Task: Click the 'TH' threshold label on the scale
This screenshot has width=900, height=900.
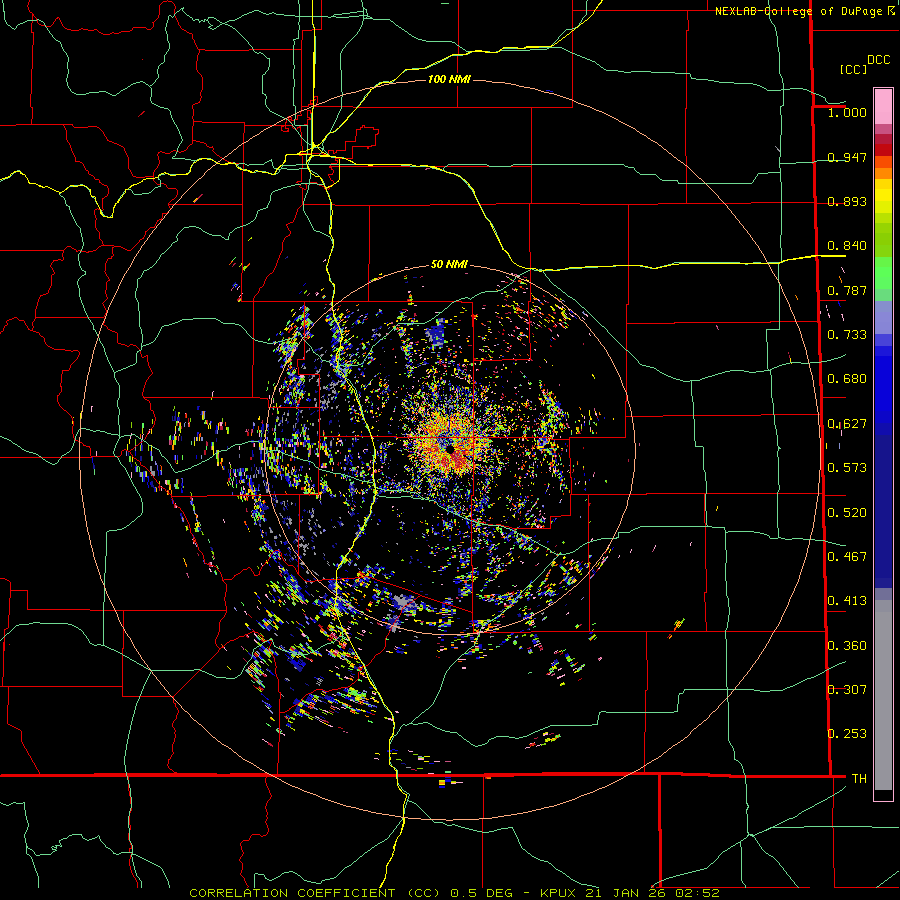Action: click(x=859, y=779)
